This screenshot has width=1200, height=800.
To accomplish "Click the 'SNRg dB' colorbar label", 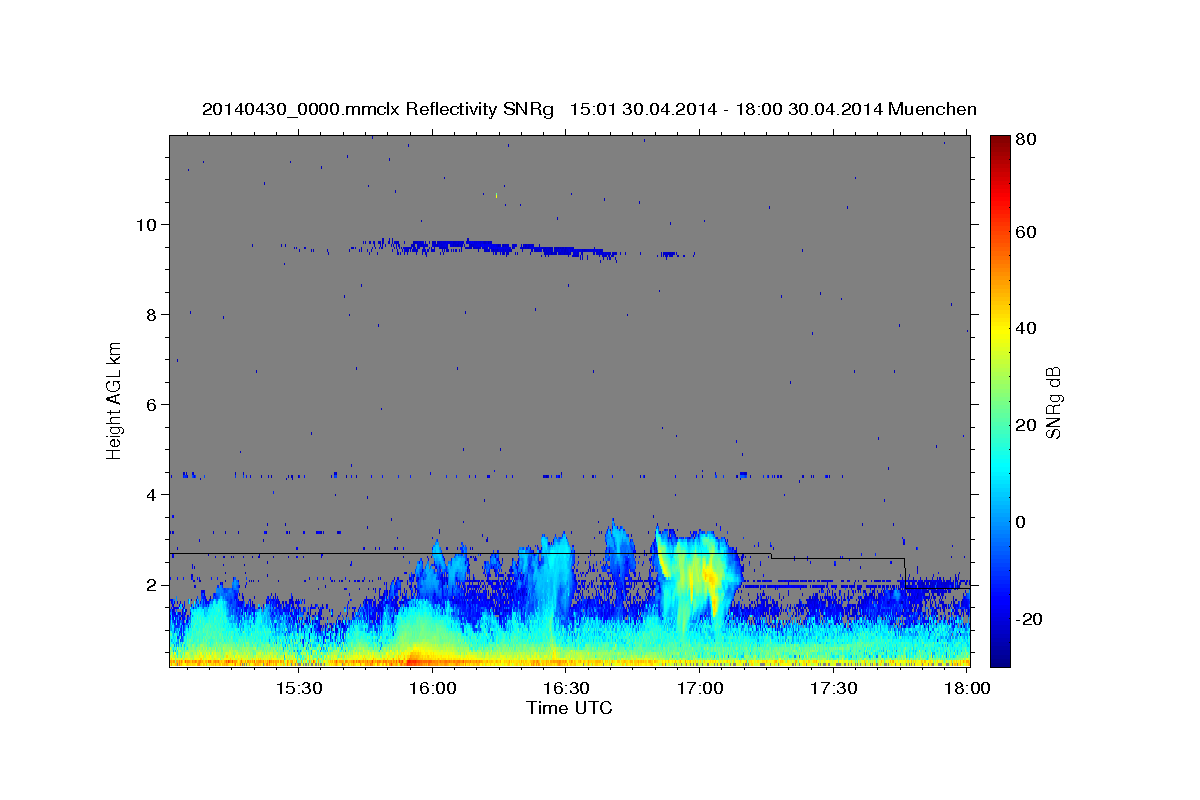I will [1053, 402].
